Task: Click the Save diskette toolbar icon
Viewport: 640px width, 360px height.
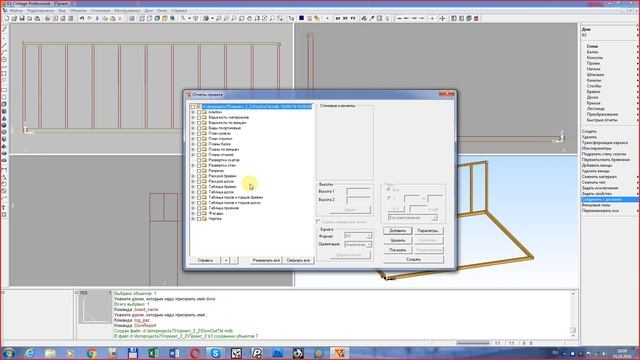Action: click(x=22, y=18)
